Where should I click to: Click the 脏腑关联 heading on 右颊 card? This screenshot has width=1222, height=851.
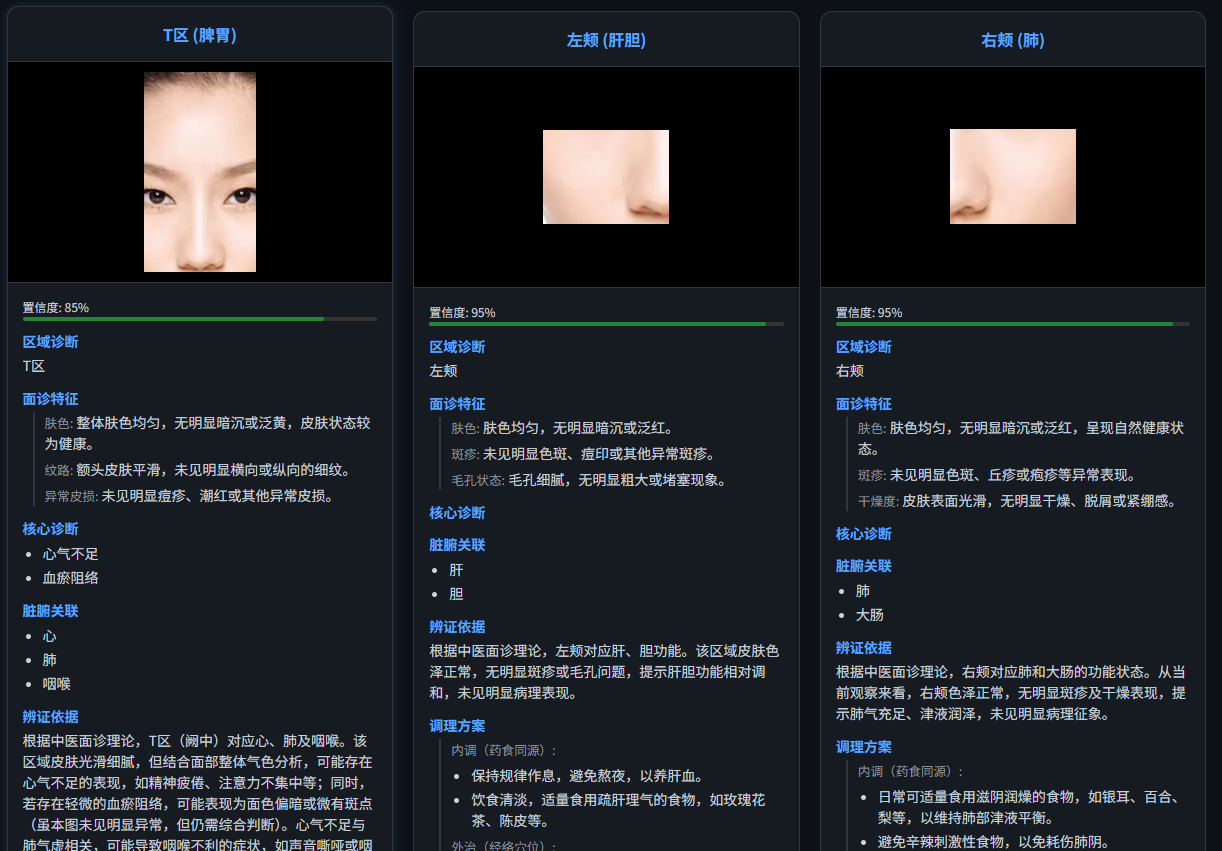(x=864, y=566)
